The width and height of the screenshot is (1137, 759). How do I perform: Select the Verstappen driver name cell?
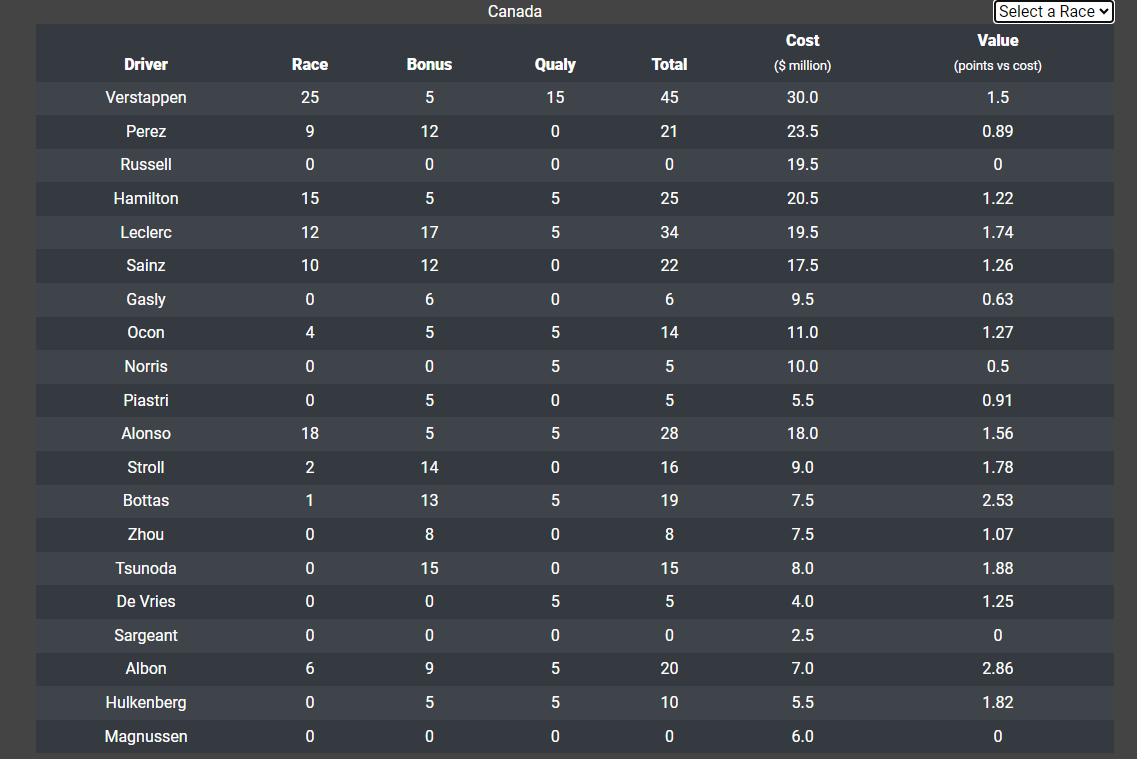(146, 98)
